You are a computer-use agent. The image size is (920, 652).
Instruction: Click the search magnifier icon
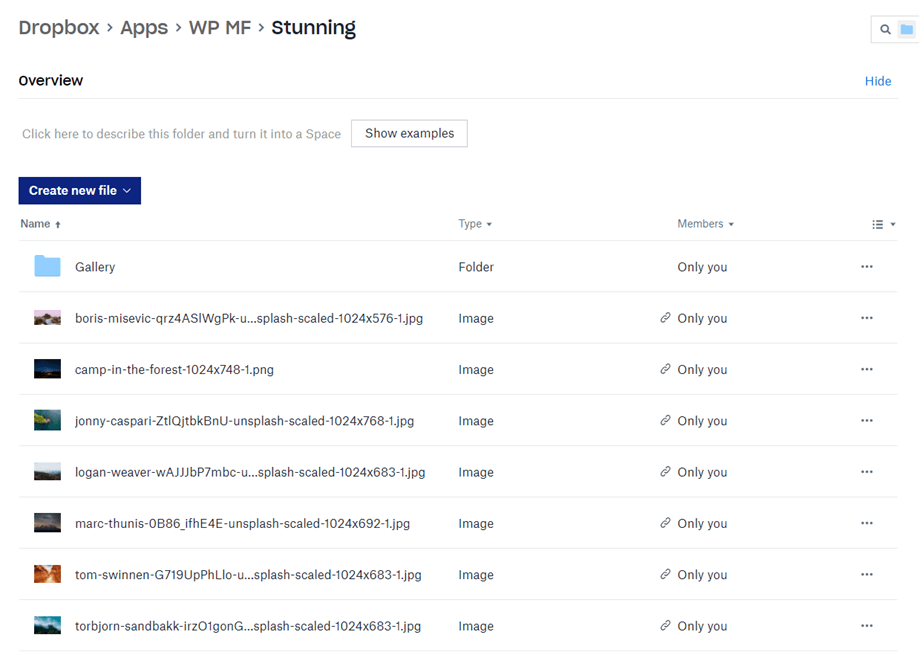(x=885, y=30)
